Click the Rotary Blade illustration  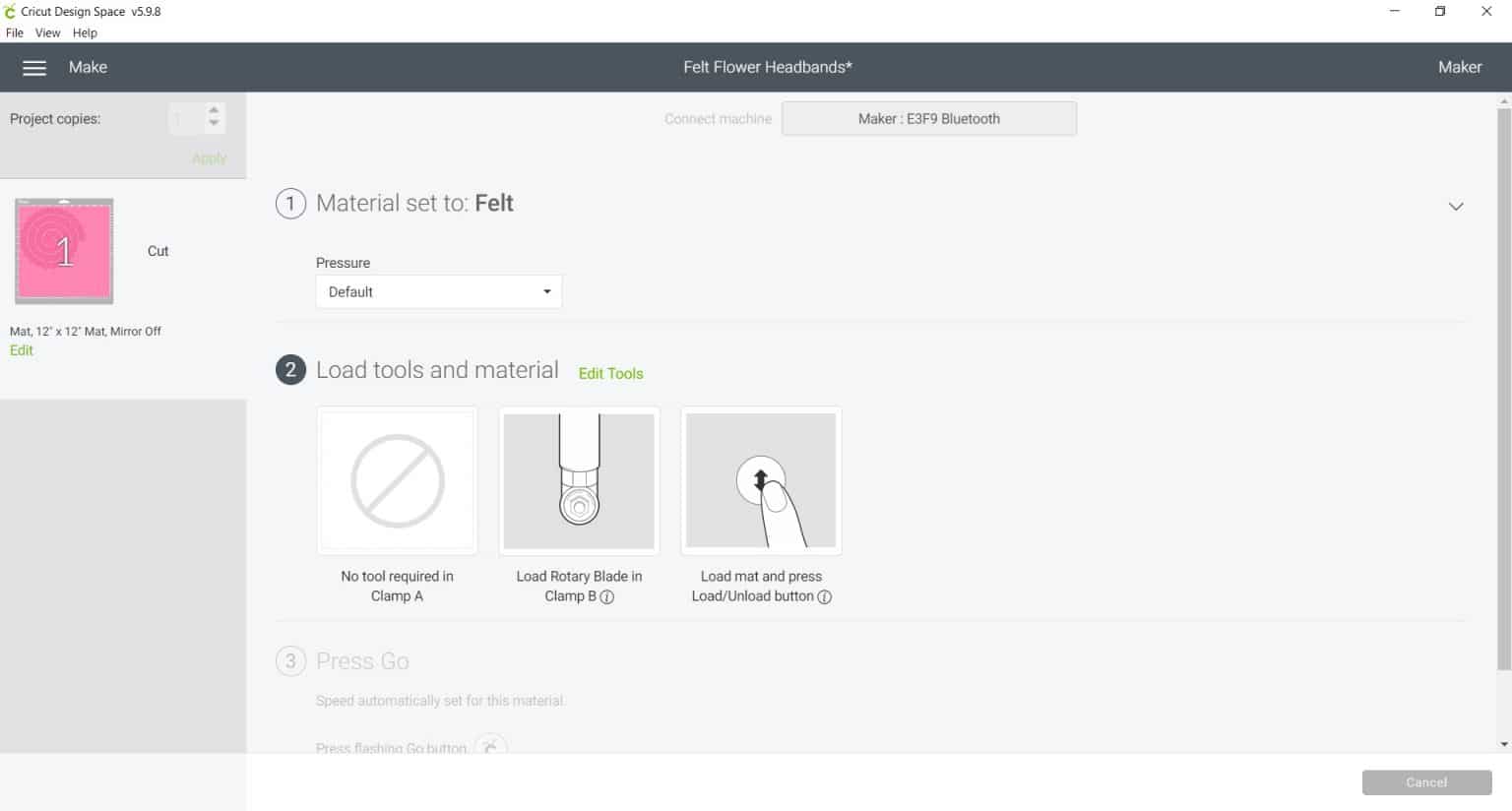(579, 480)
